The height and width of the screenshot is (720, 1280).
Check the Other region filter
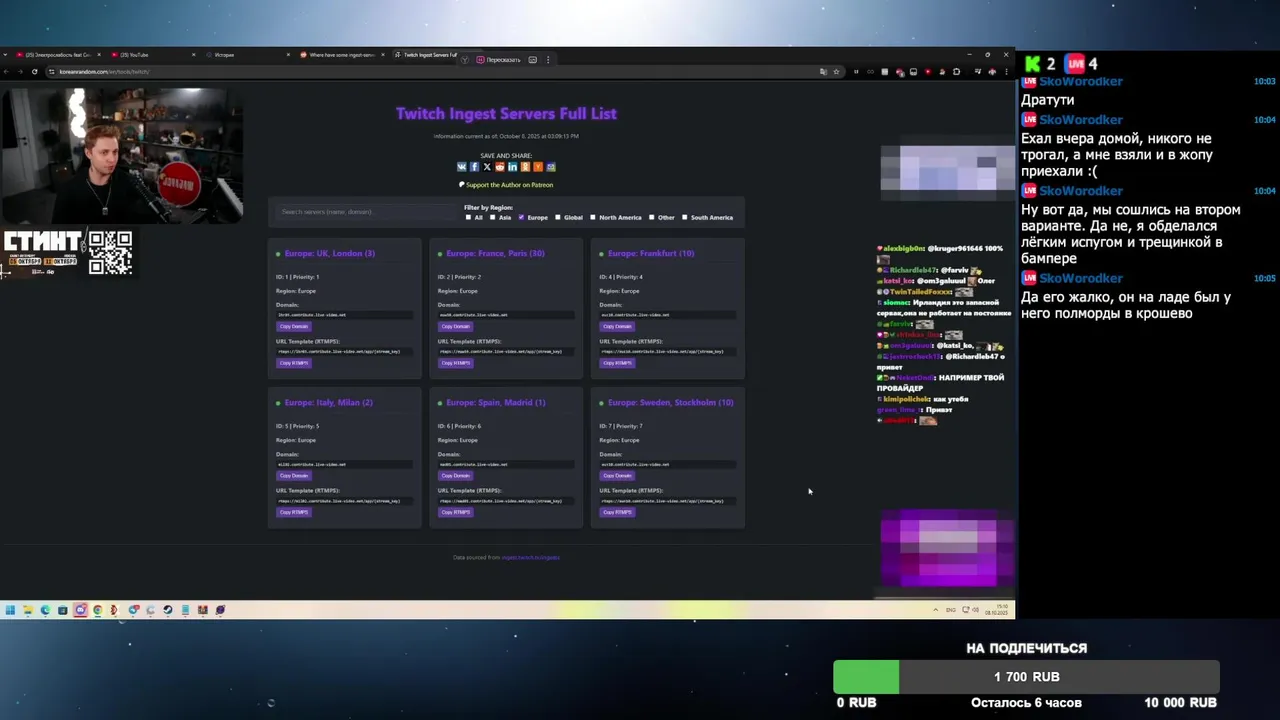pyautogui.click(x=652, y=217)
